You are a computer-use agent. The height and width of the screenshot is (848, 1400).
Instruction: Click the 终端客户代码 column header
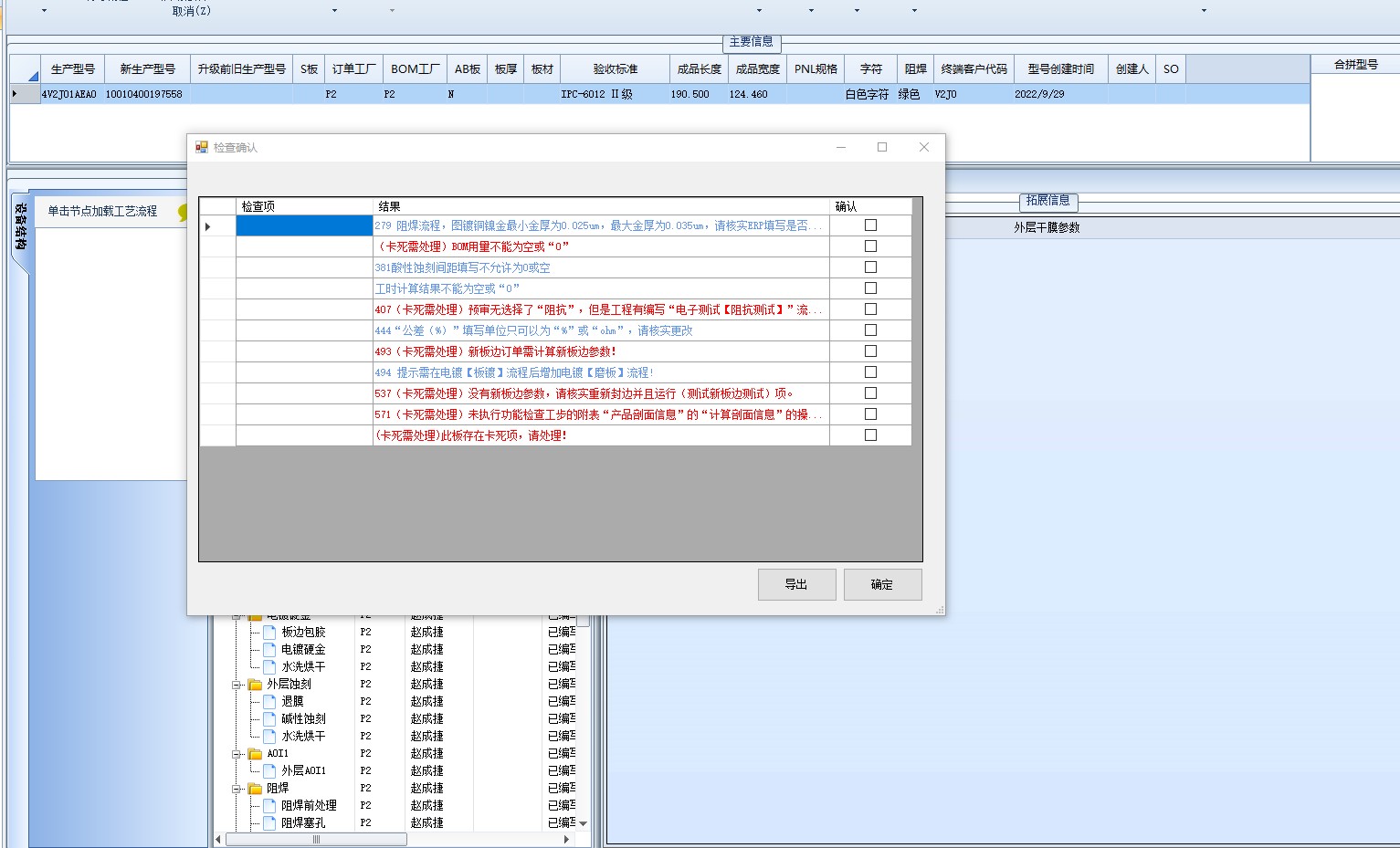pos(974,69)
